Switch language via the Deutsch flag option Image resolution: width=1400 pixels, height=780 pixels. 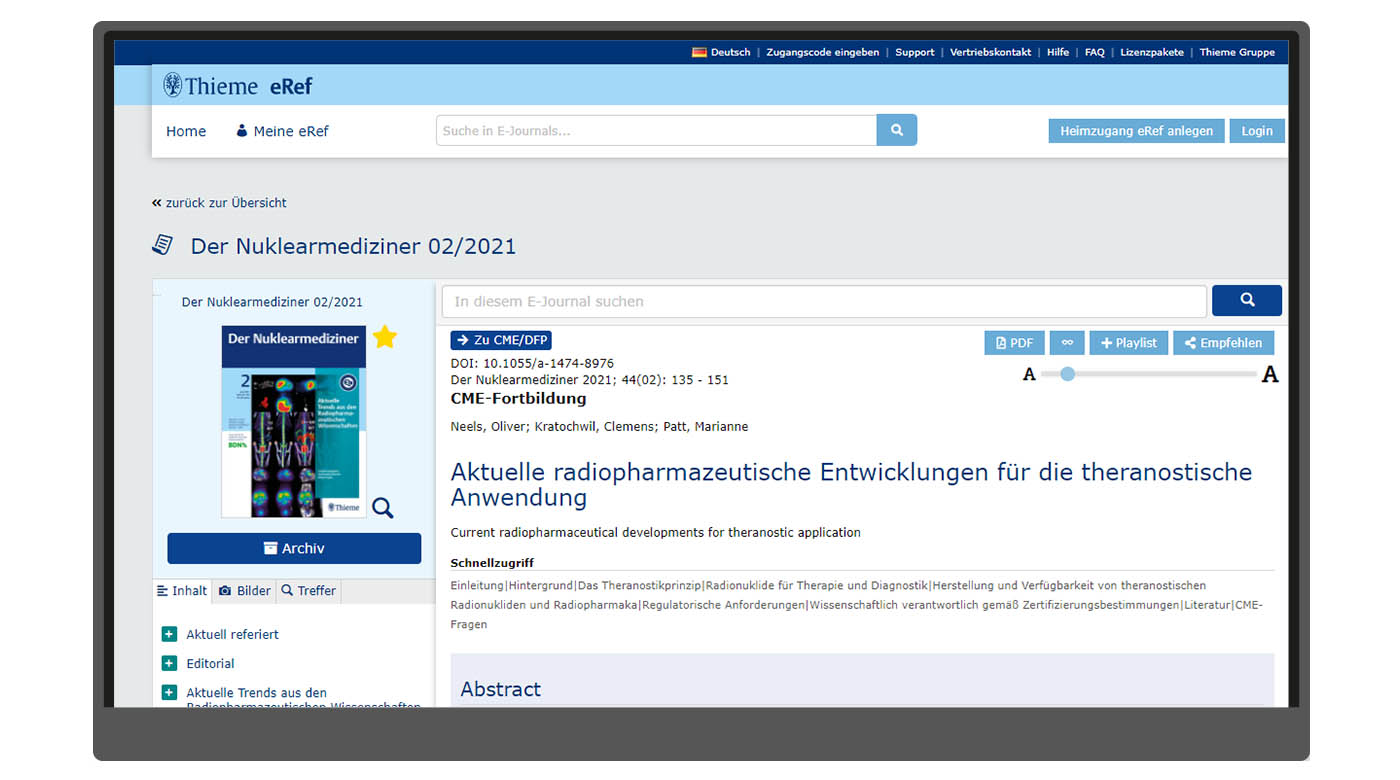[720, 52]
